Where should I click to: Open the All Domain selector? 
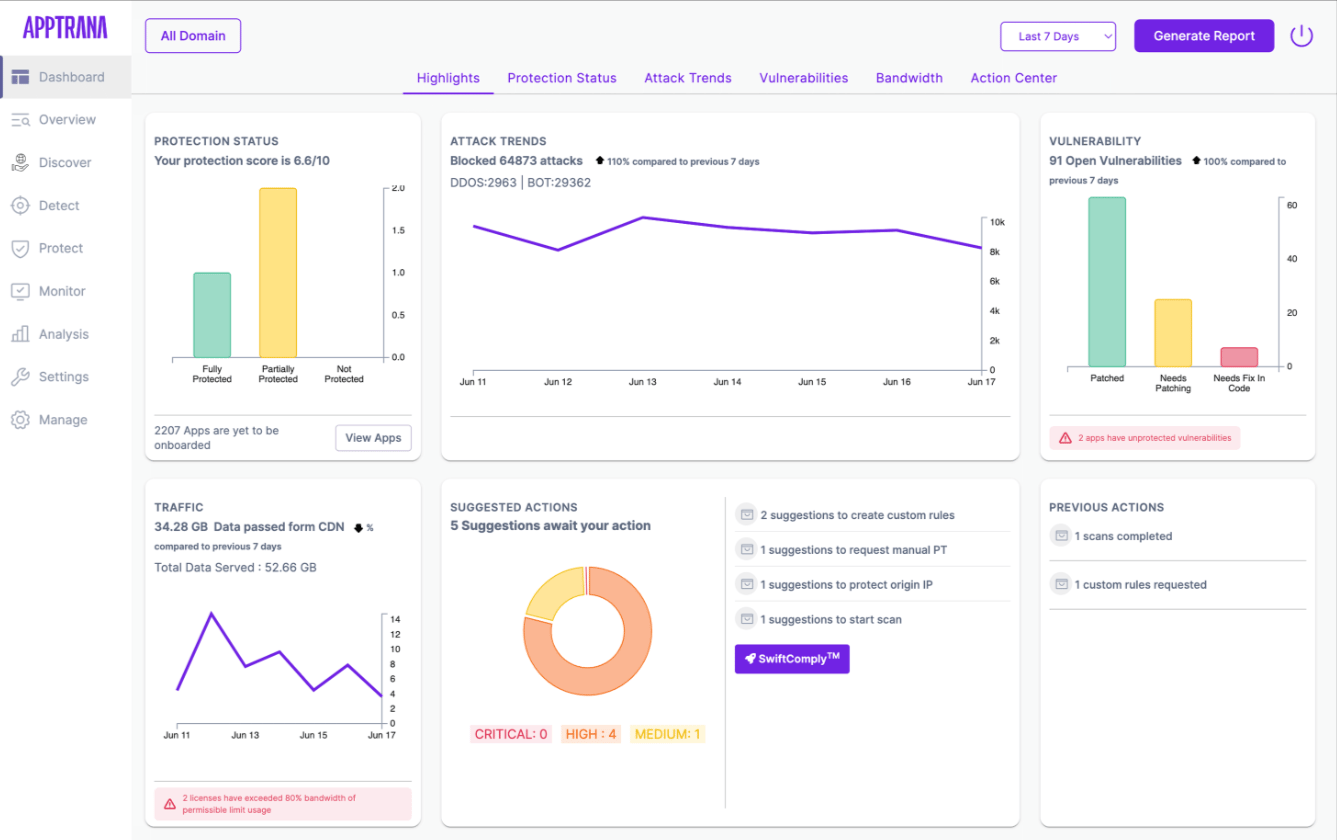click(x=193, y=36)
